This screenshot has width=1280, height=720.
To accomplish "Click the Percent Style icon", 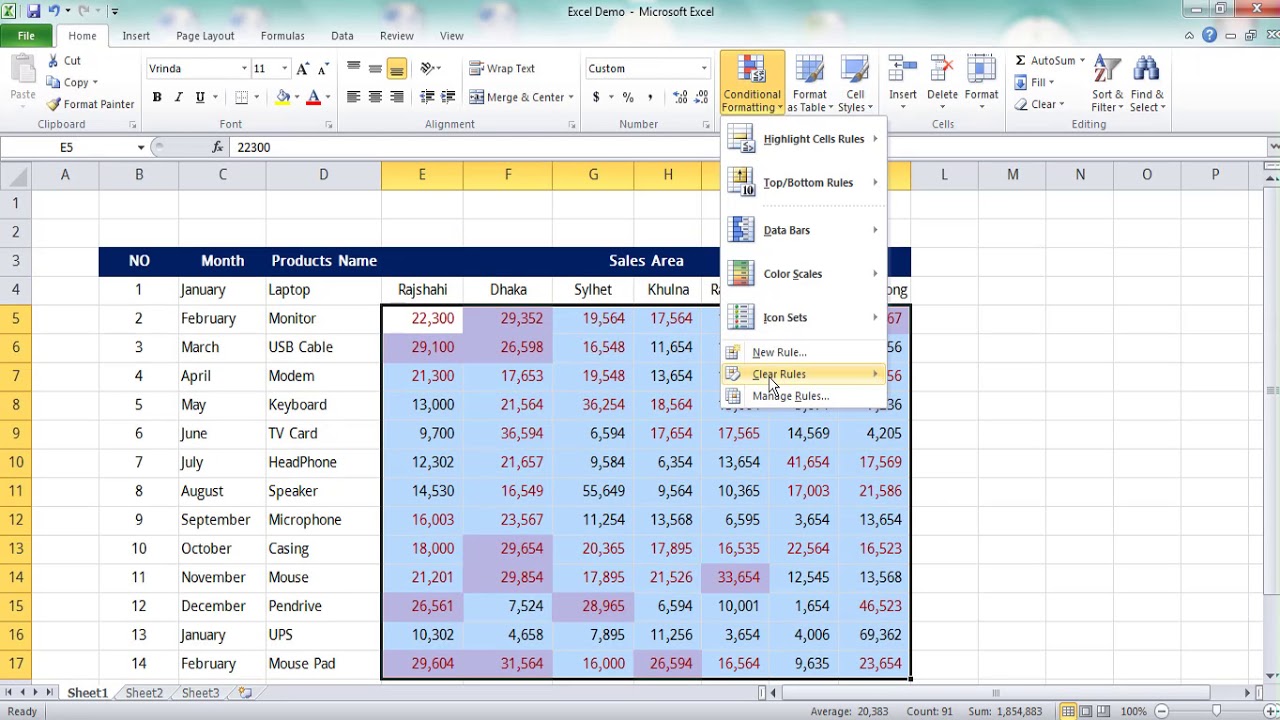I will [628, 97].
